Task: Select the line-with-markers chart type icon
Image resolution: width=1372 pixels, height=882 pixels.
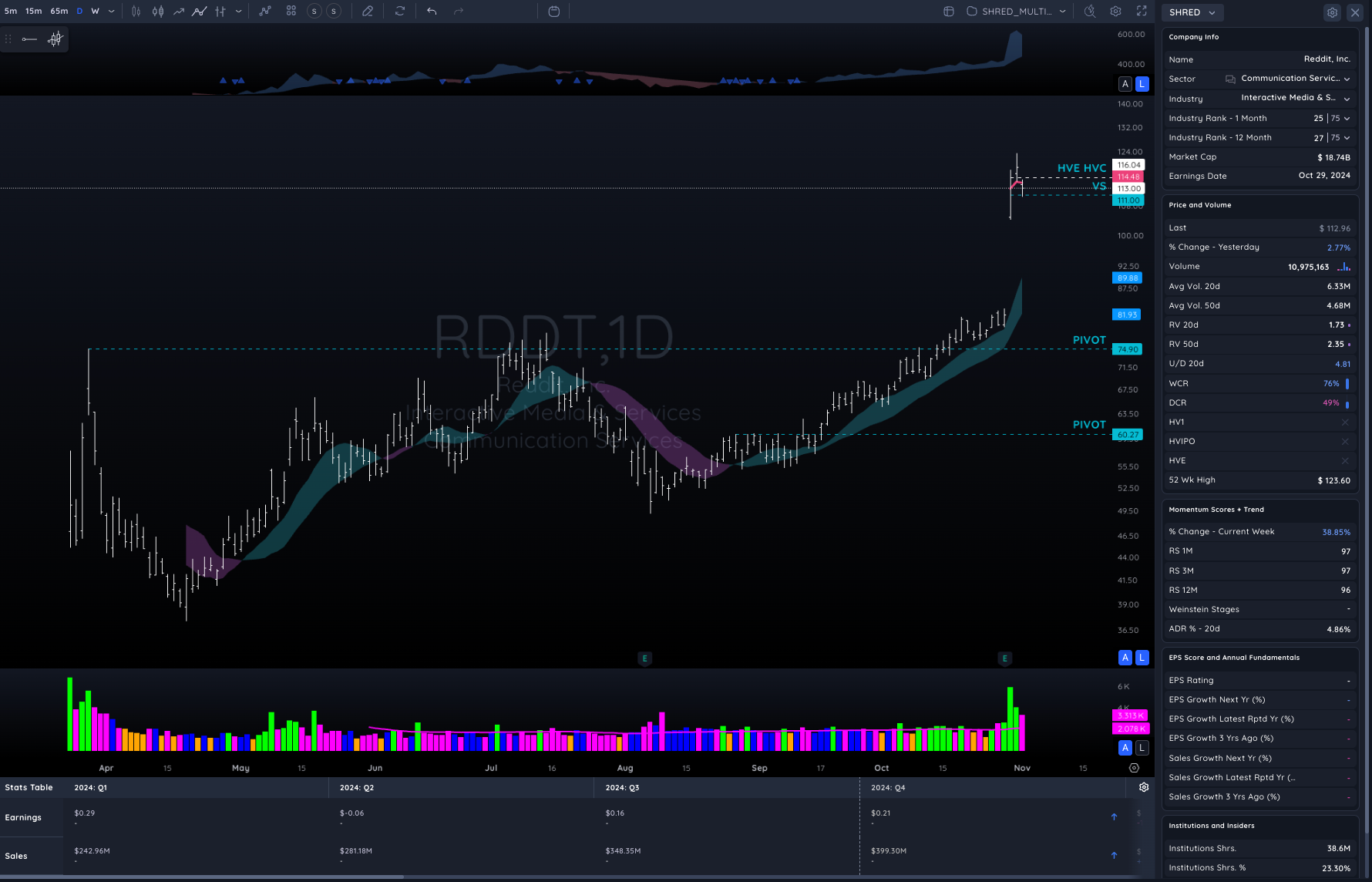Action: [x=200, y=12]
